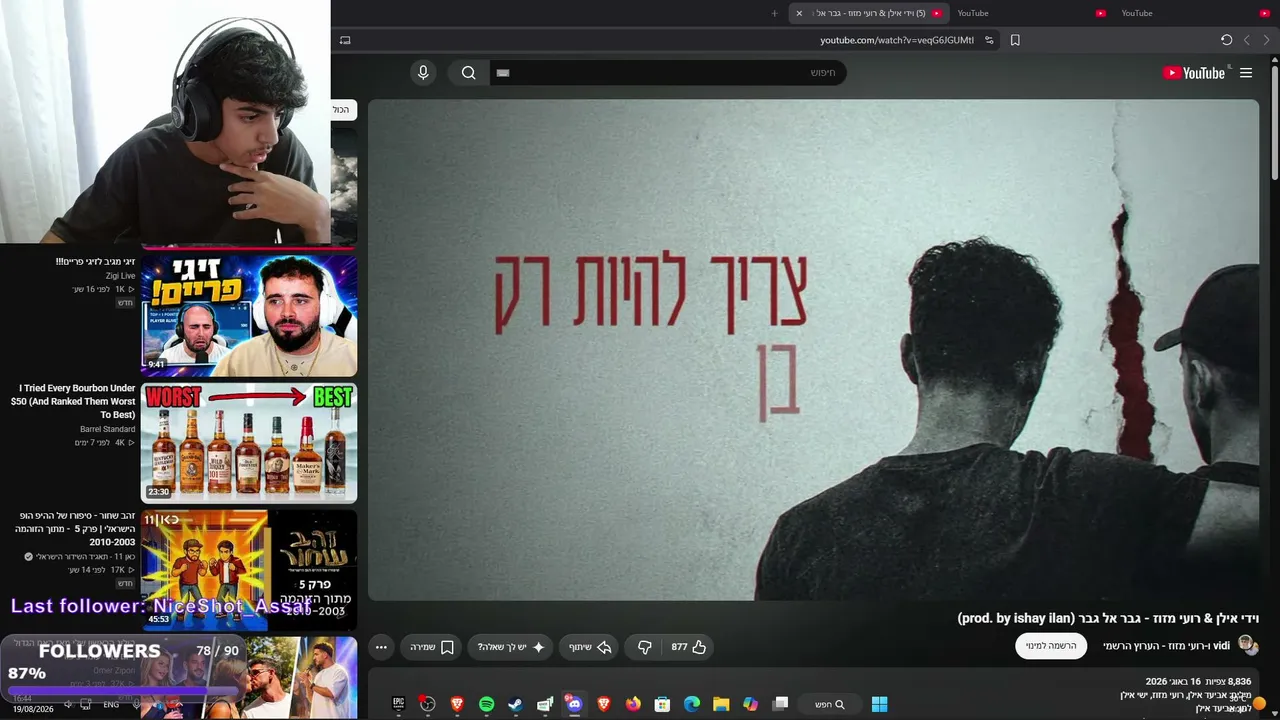This screenshot has height=720, width=1280.
Task: Like the video with 877 likes
Action: coord(688,647)
